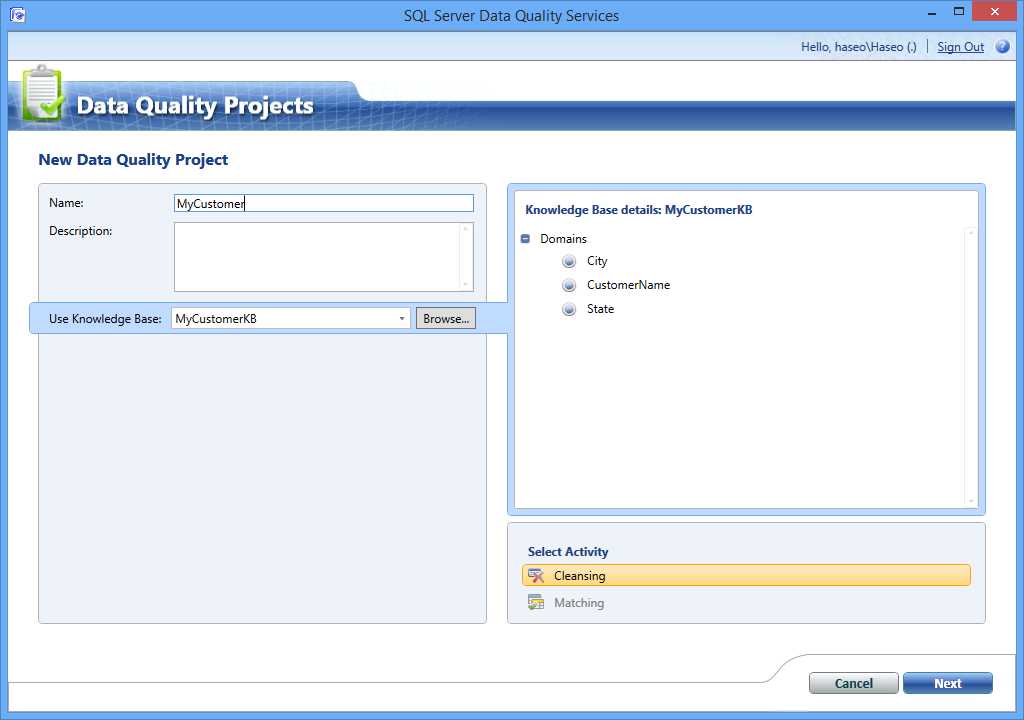1024x720 pixels.
Task: Click the Cleansing activity icon
Action: click(x=536, y=576)
